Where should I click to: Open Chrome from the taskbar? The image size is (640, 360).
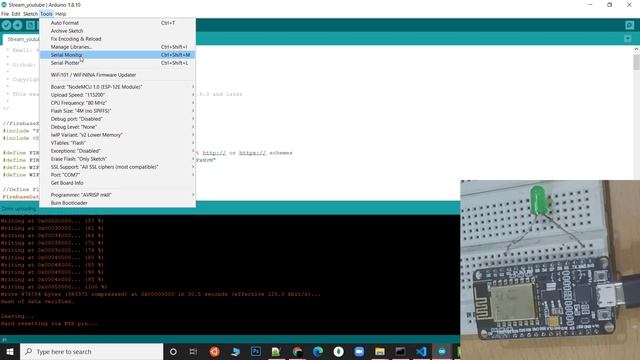(297, 351)
